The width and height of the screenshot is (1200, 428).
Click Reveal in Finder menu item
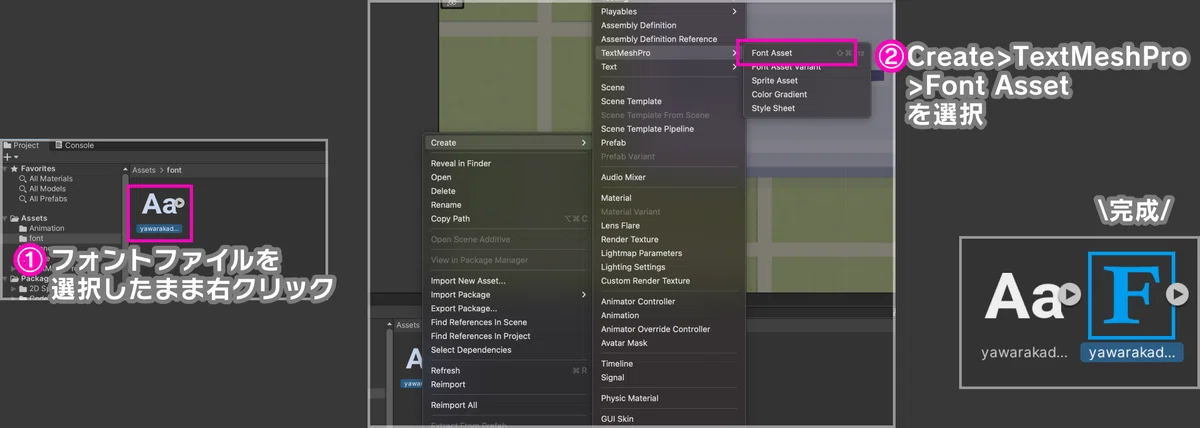pyautogui.click(x=460, y=163)
